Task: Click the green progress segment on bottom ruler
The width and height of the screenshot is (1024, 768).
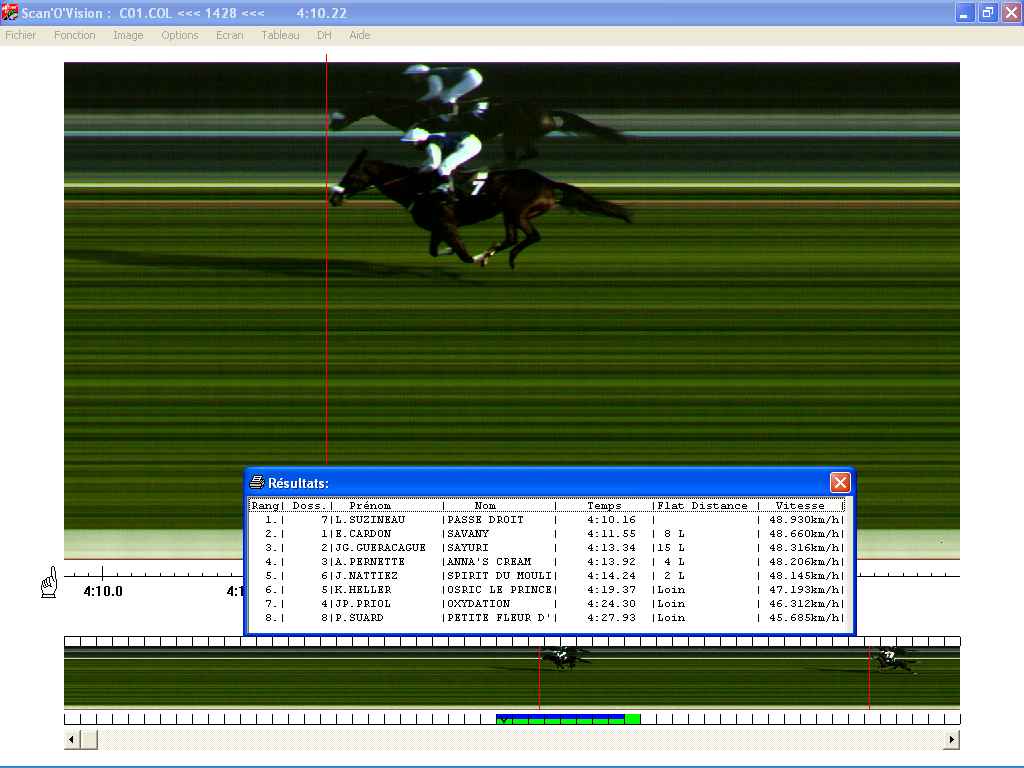Action: 568,720
